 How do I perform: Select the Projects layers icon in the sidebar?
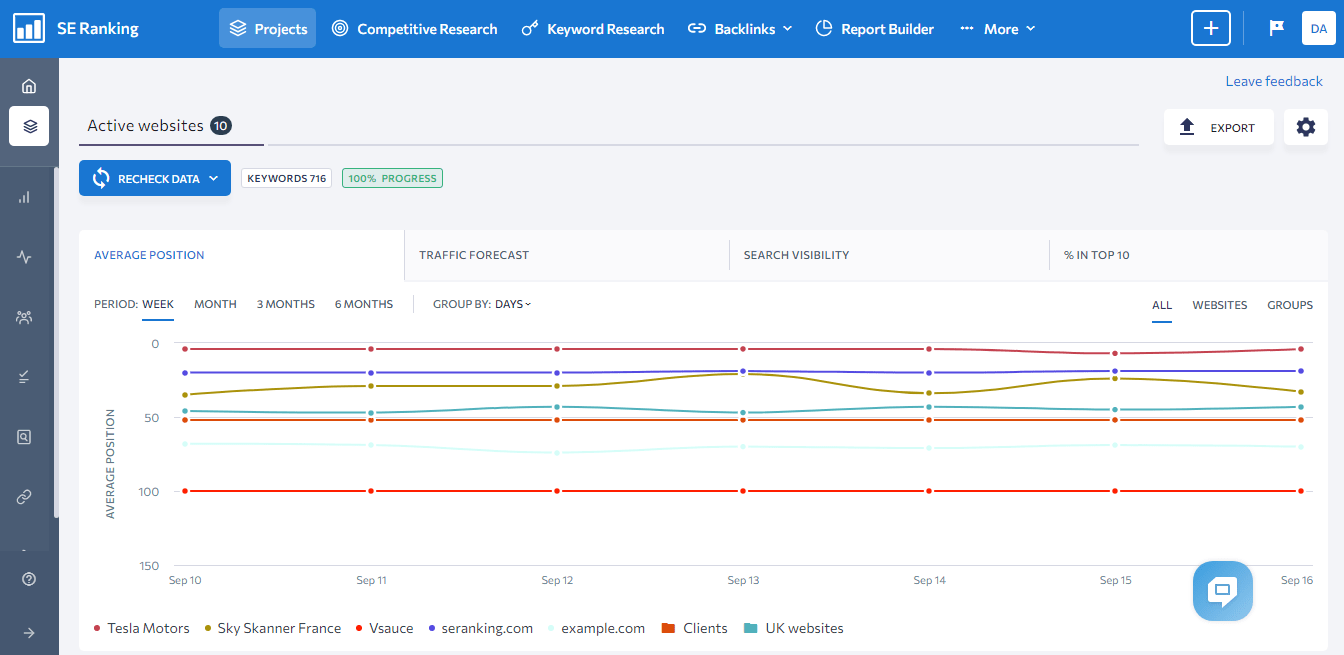point(28,126)
